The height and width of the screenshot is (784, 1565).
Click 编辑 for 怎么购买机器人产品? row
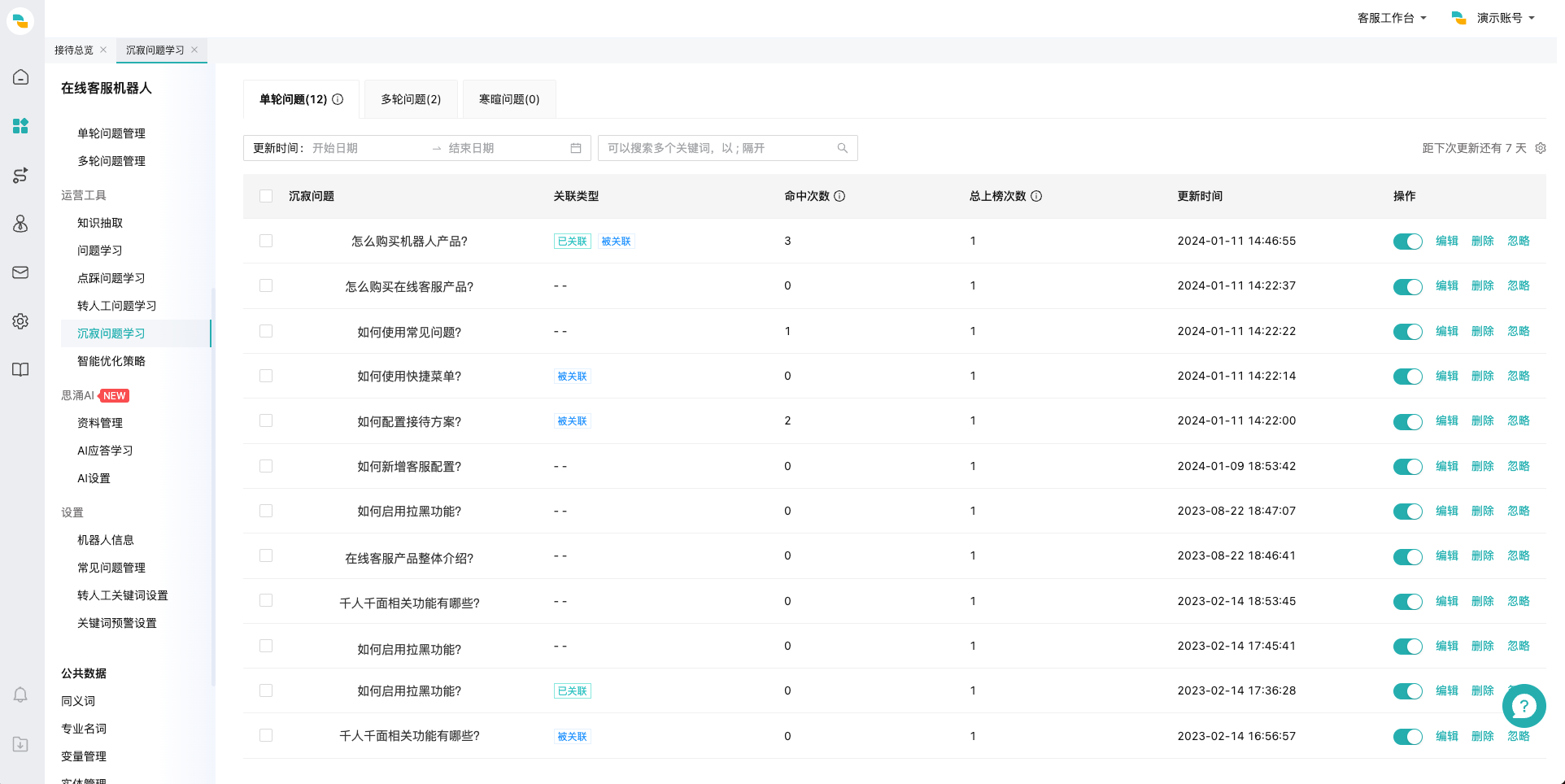click(x=1447, y=241)
